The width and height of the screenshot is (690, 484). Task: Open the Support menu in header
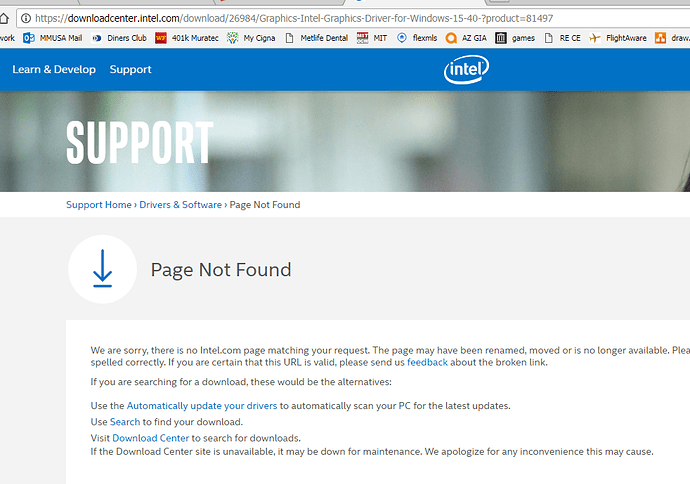[130, 70]
